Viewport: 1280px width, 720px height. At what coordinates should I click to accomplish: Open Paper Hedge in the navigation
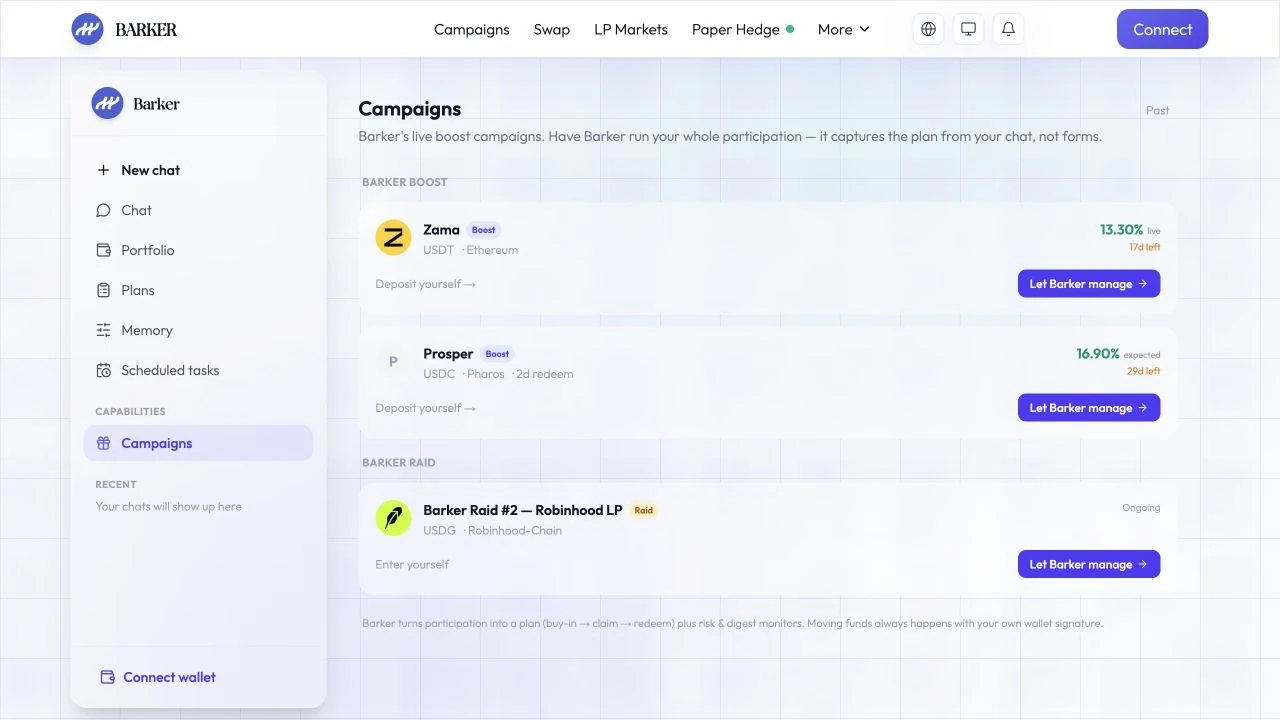[743, 29]
